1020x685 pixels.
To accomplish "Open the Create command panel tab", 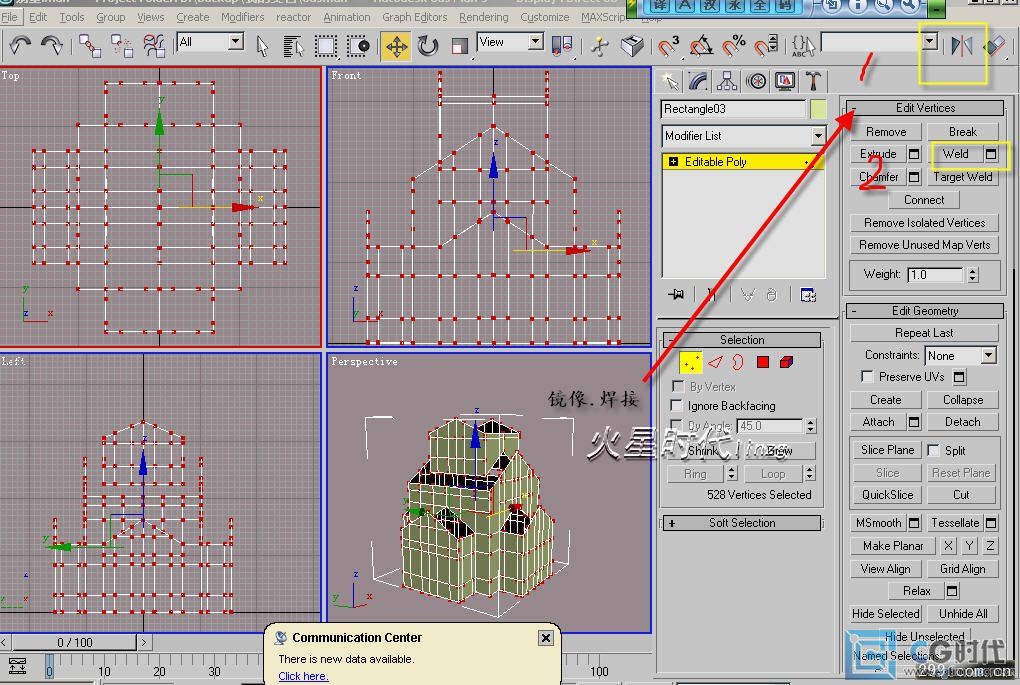I will (x=669, y=81).
